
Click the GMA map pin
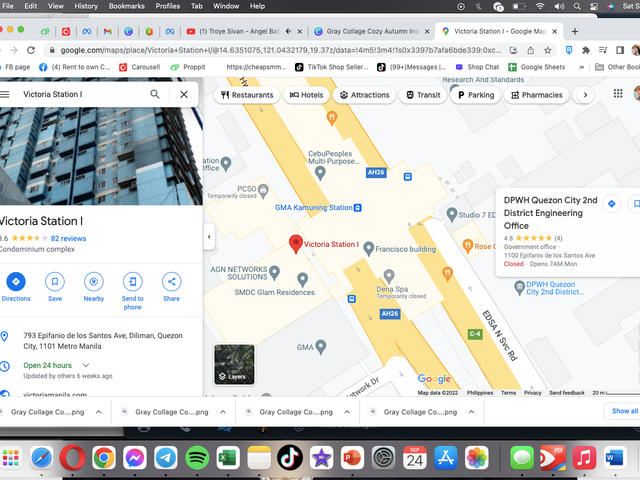point(321,347)
